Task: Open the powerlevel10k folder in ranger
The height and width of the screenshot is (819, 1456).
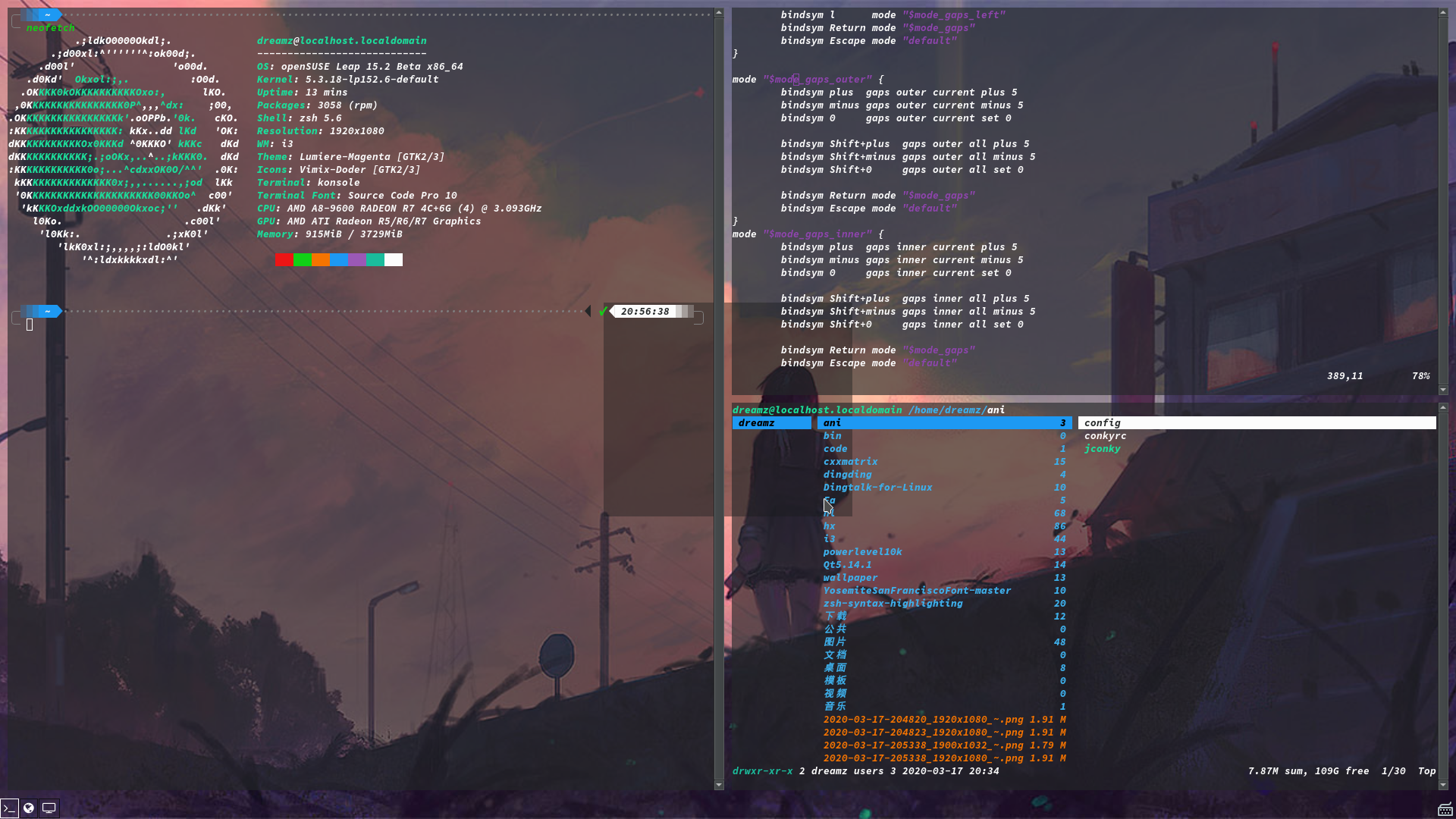Action: point(863,551)
